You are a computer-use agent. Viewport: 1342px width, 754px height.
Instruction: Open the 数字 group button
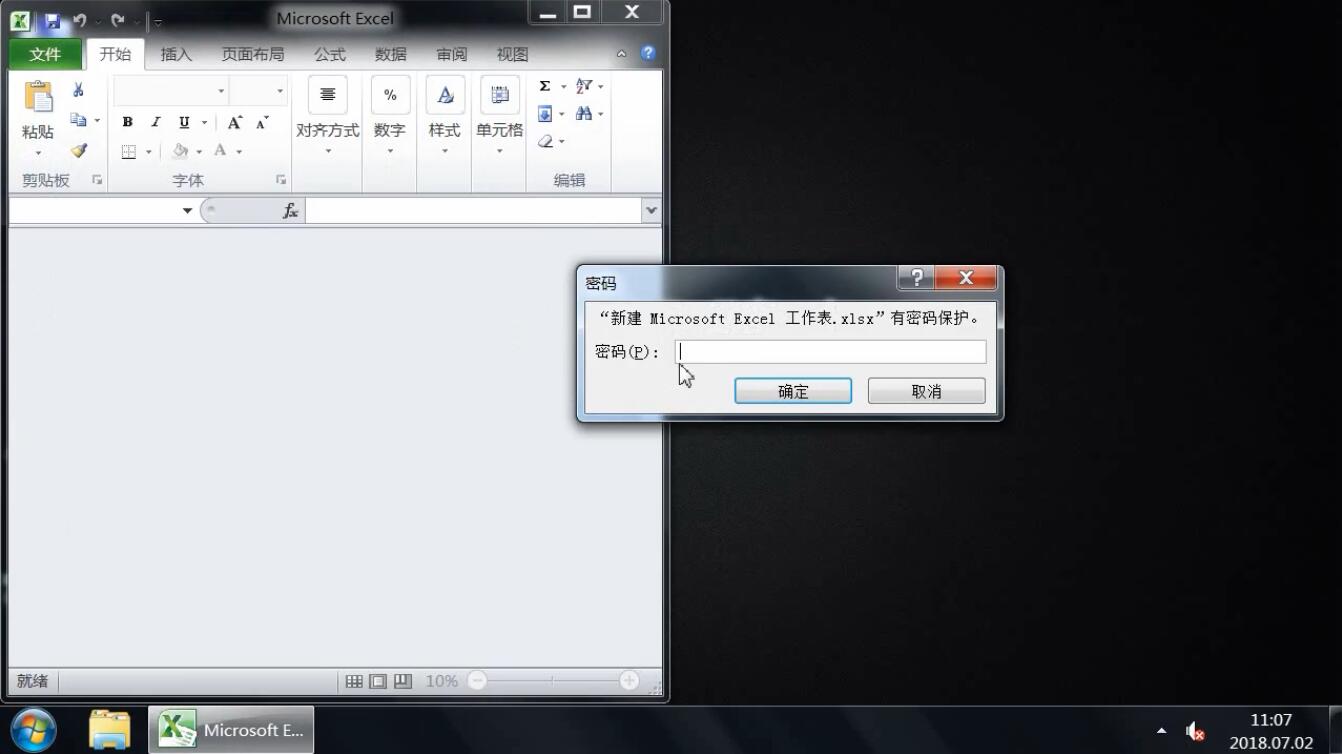pyautogui.click(x=390, y=117)
